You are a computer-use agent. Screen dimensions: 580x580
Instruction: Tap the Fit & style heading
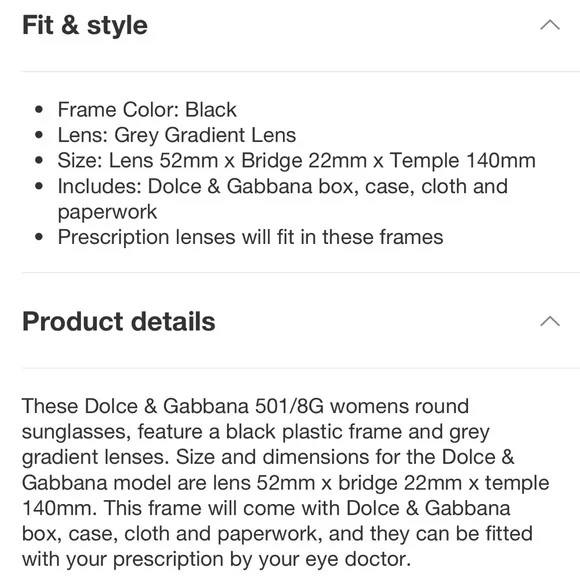pos(85,25)
